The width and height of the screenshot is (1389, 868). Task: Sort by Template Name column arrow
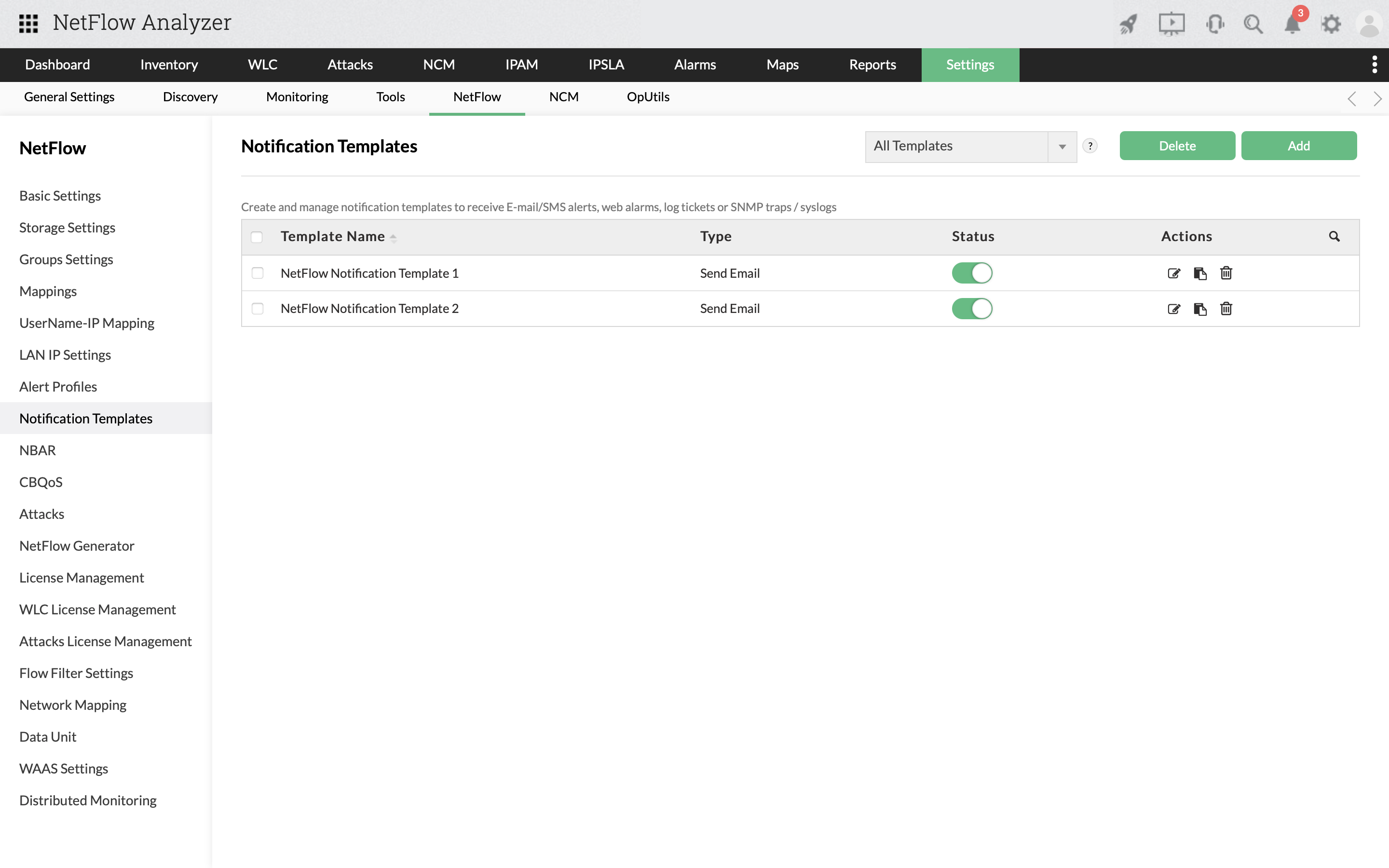point(393,238)
